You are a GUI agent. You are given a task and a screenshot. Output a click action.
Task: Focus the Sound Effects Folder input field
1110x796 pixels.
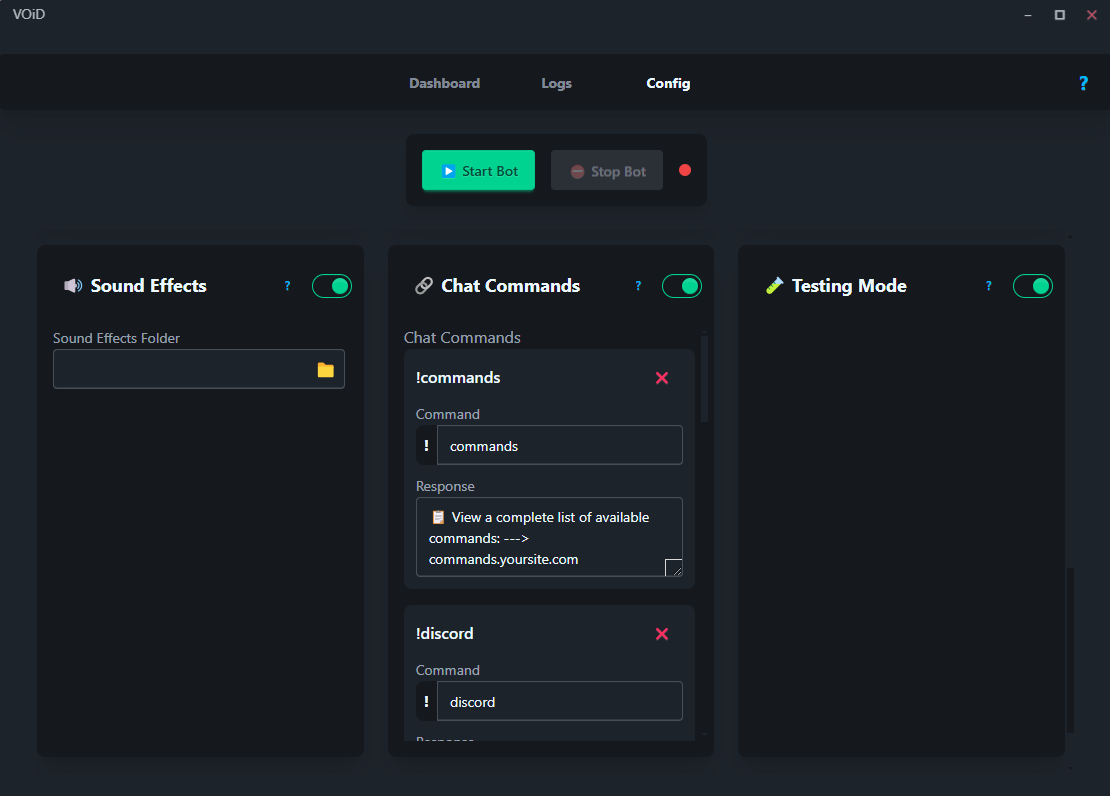[x=199, y=369]
